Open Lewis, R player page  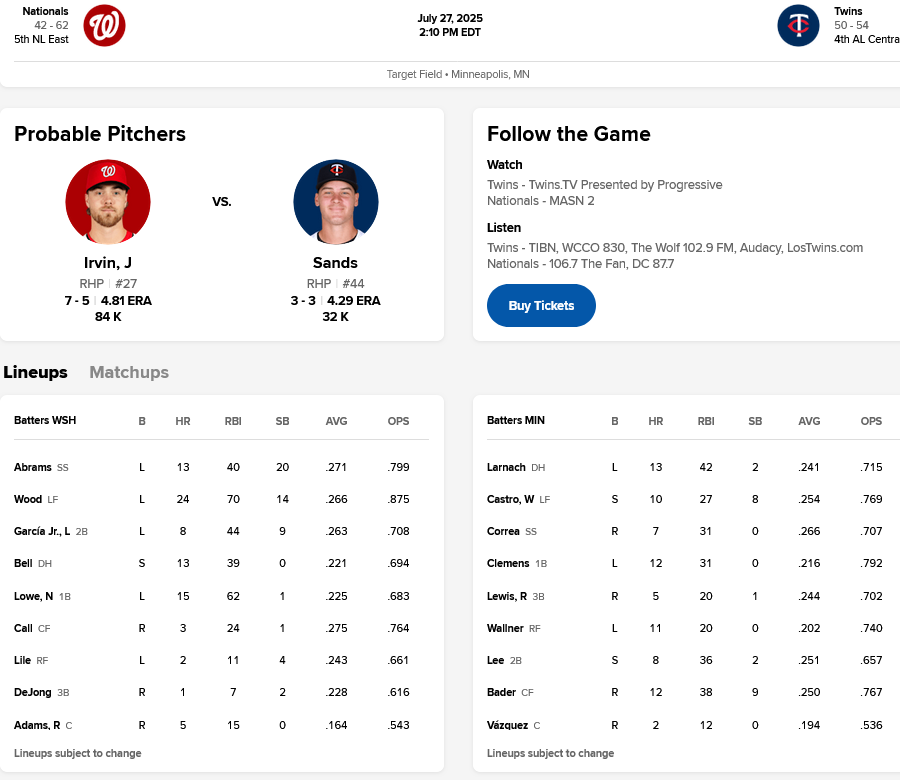click(507, 595)
